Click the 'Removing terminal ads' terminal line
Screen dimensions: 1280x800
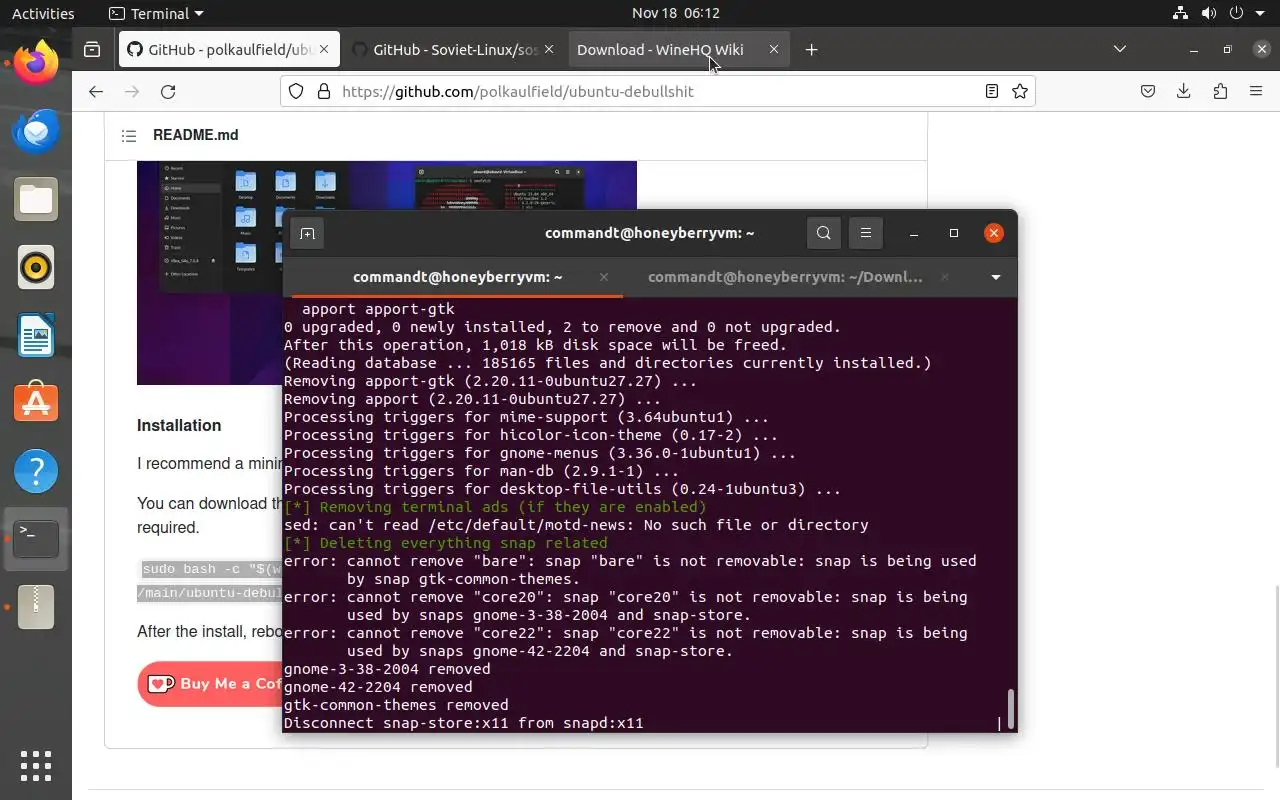(x=495, y=507)
